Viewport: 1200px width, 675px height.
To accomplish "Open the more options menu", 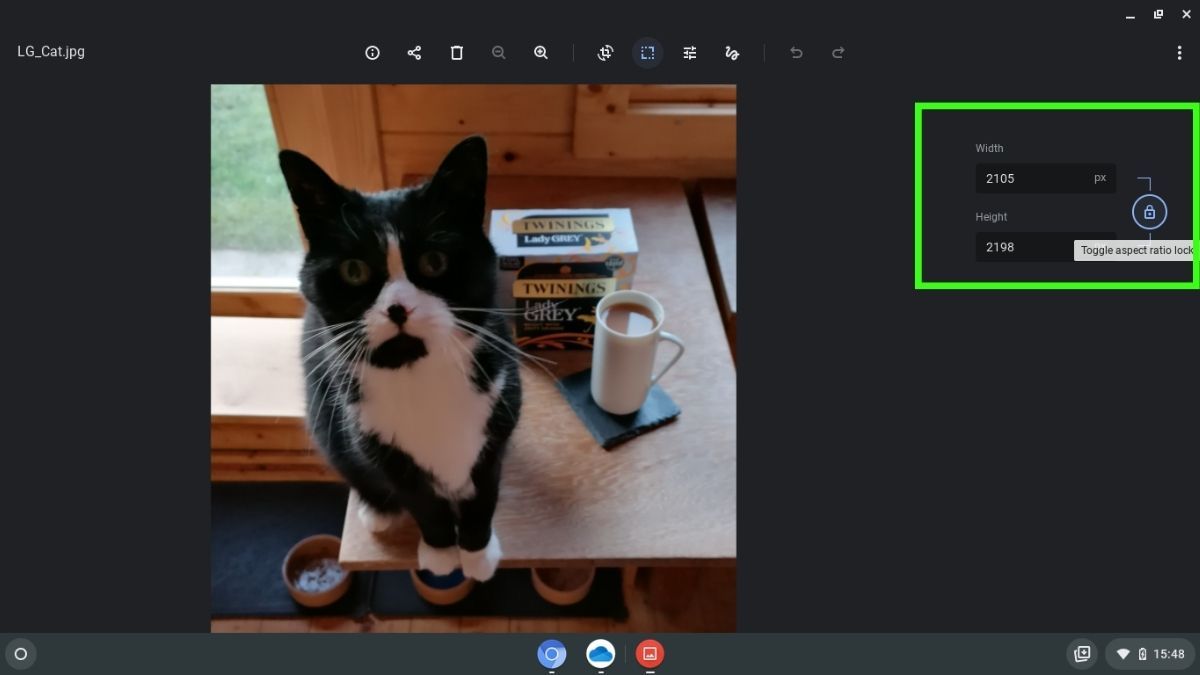I will coord(1181,52).
